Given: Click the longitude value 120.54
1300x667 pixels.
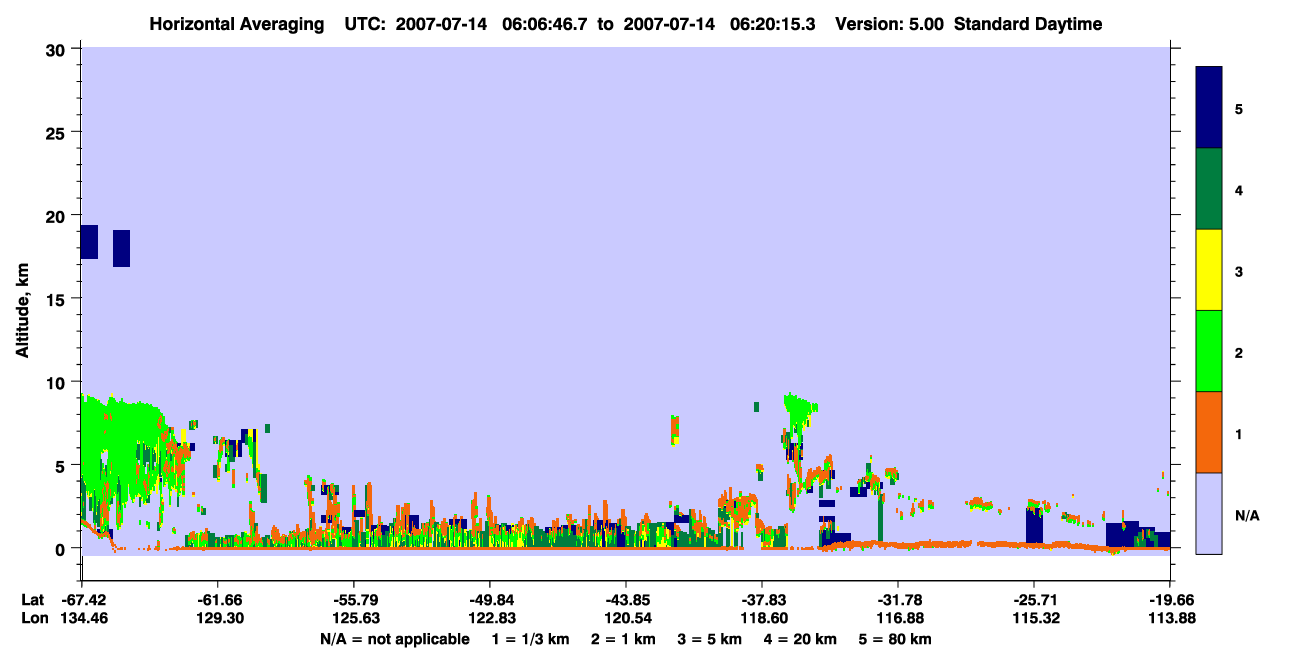Looking at the screenshot, I should click(x=626, y=618).
